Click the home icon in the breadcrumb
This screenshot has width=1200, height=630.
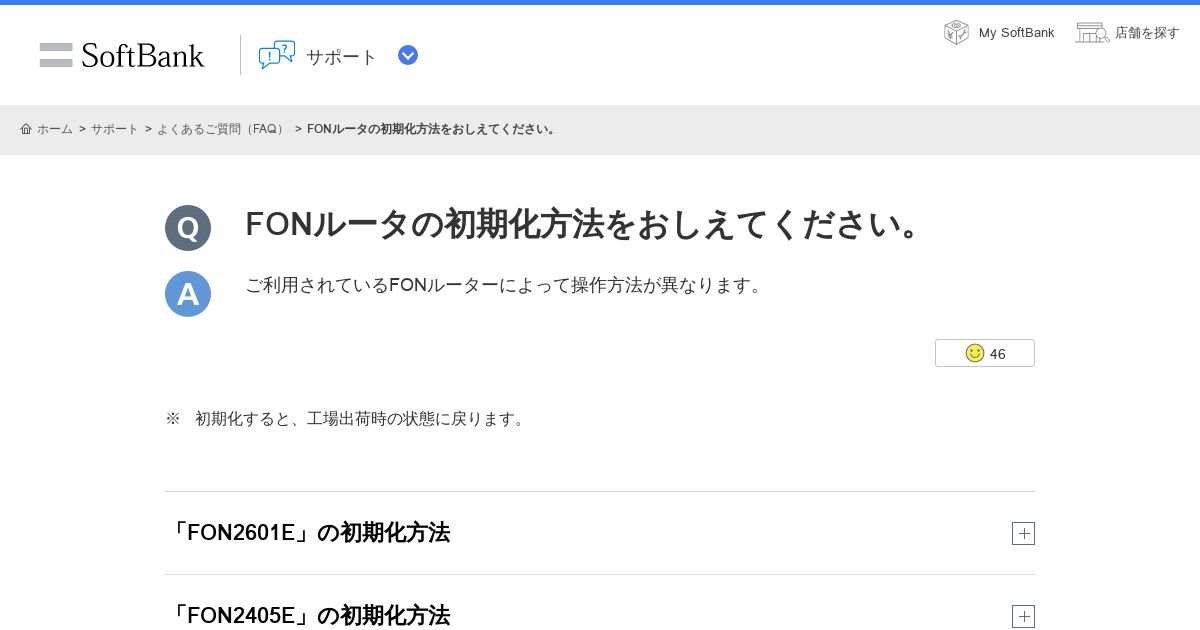click(26, 129)
